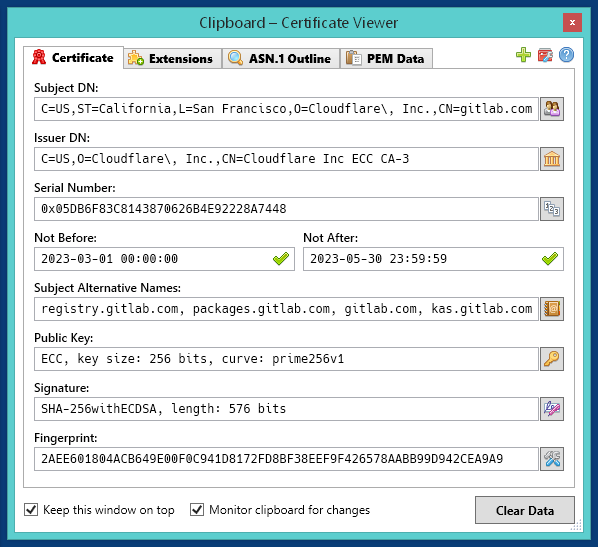Screen dimensions: 598x547
Task: Click the Signature pen icon button
Action: click(552, 409)
